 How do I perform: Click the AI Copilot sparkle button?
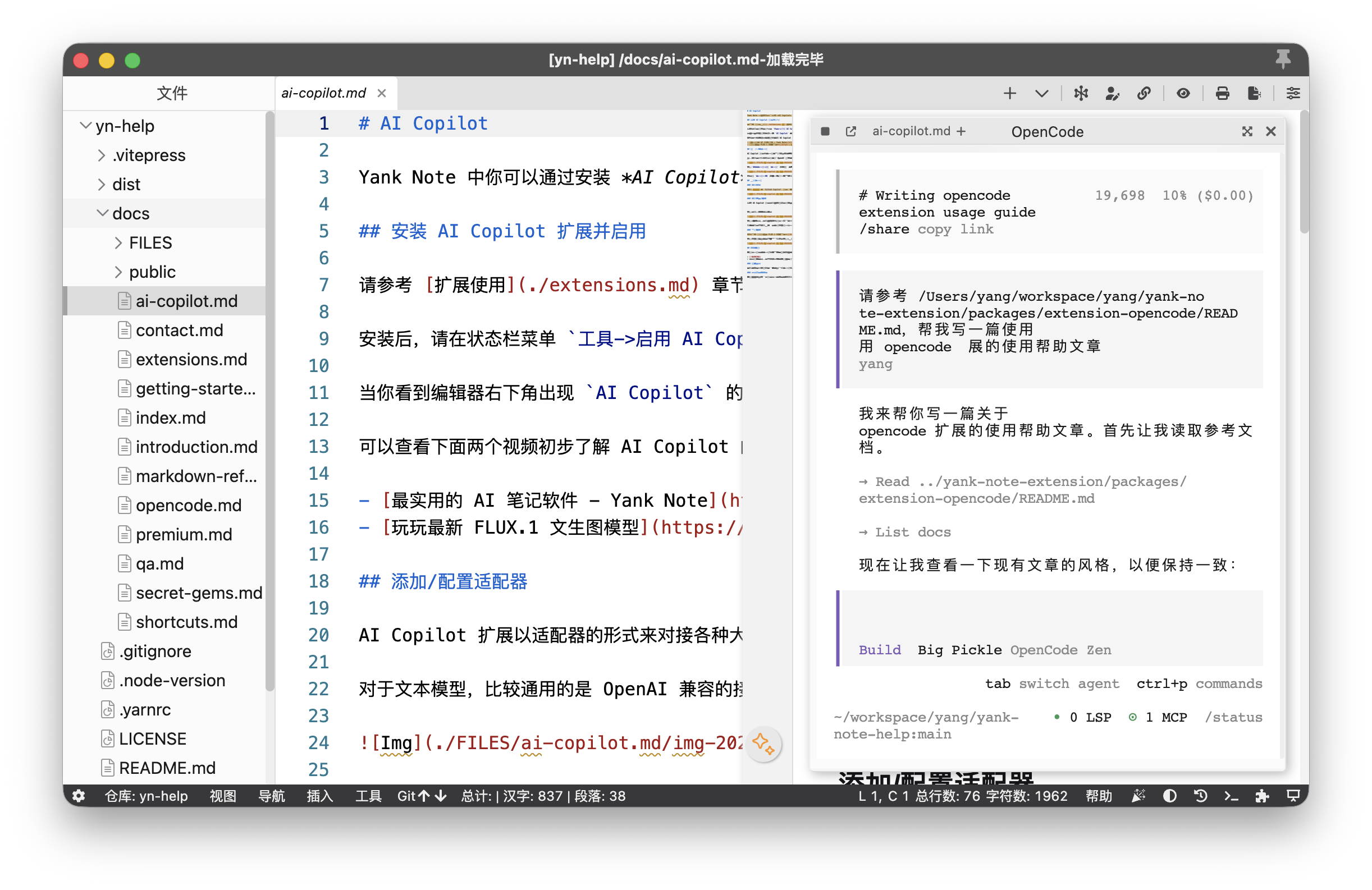coord(763,744)
